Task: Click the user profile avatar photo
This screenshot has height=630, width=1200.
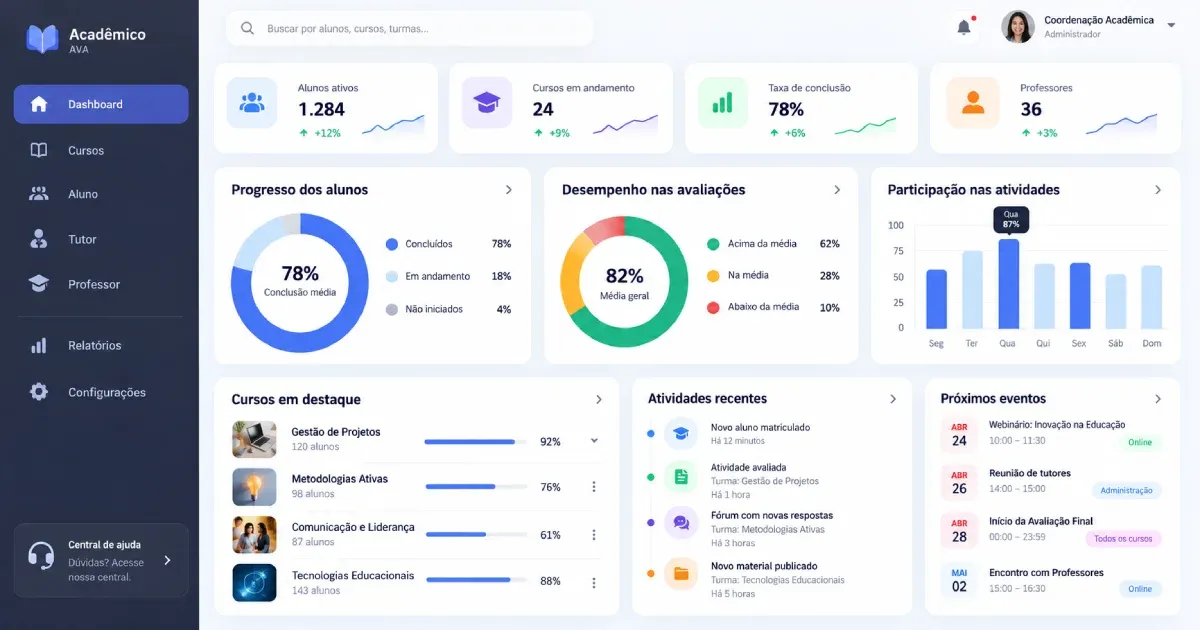Action: tap(1018, 27)
